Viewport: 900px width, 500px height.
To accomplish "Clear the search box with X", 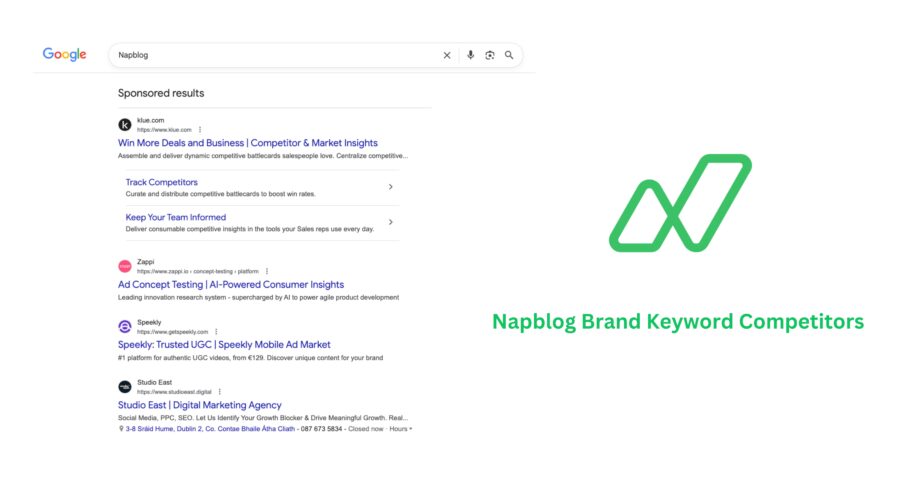I will pyautogui.click(x=447, y=55).
